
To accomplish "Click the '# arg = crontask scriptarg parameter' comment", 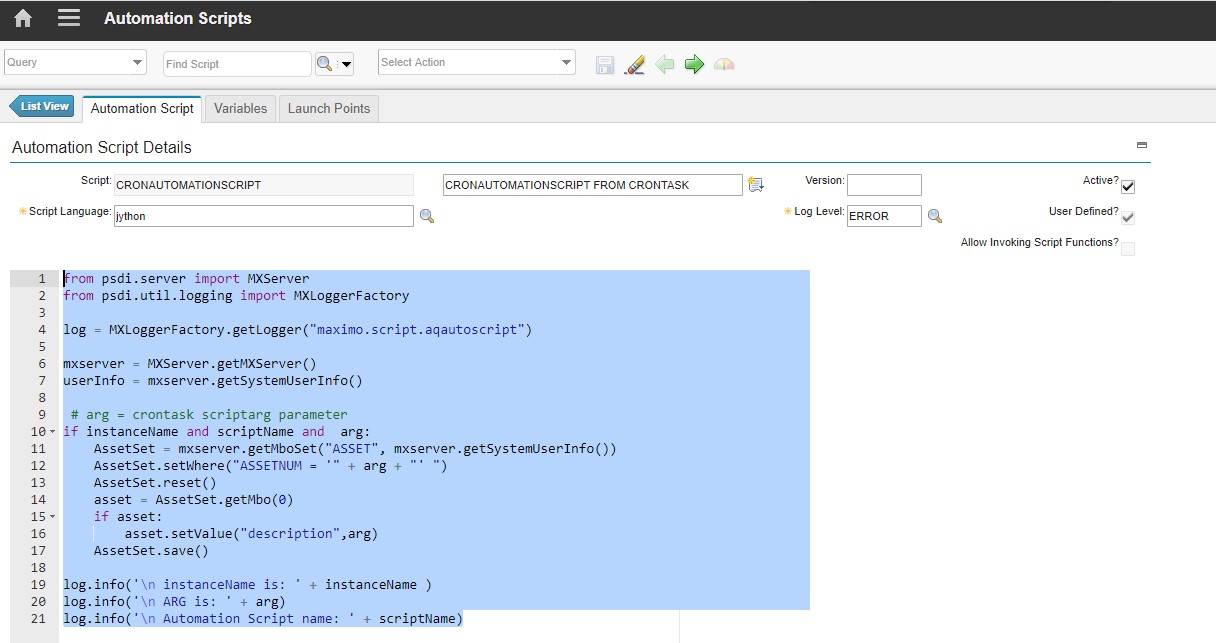I will tap(209, 414).
